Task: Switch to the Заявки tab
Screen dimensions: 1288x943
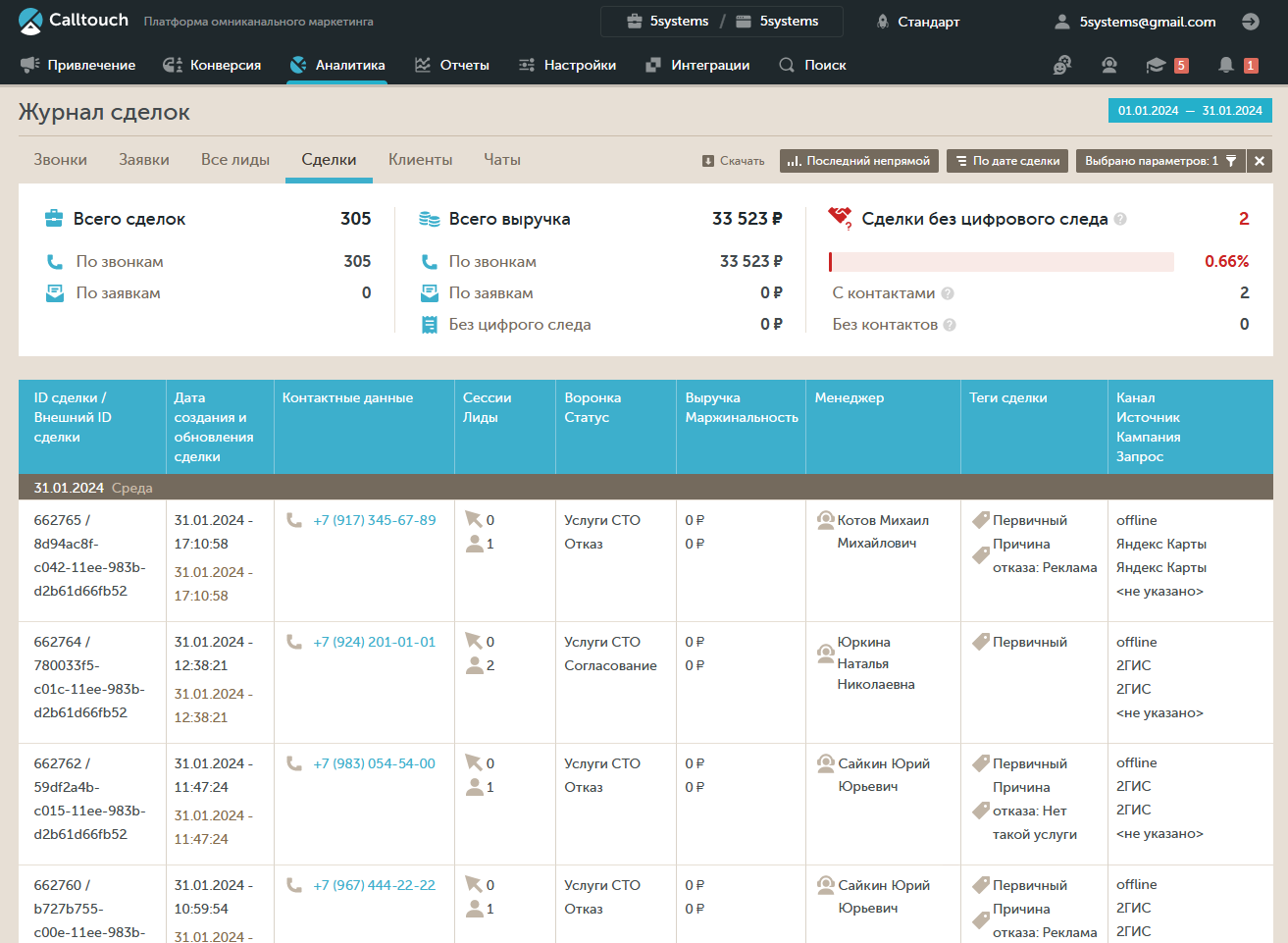Action: tap(144, 160)
